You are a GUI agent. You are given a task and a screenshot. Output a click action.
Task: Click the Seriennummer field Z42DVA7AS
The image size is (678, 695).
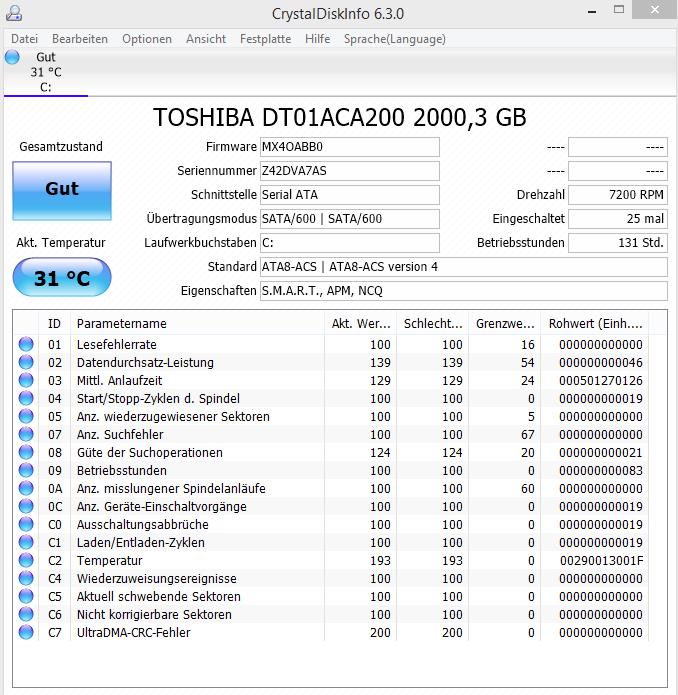click(350, 171)
